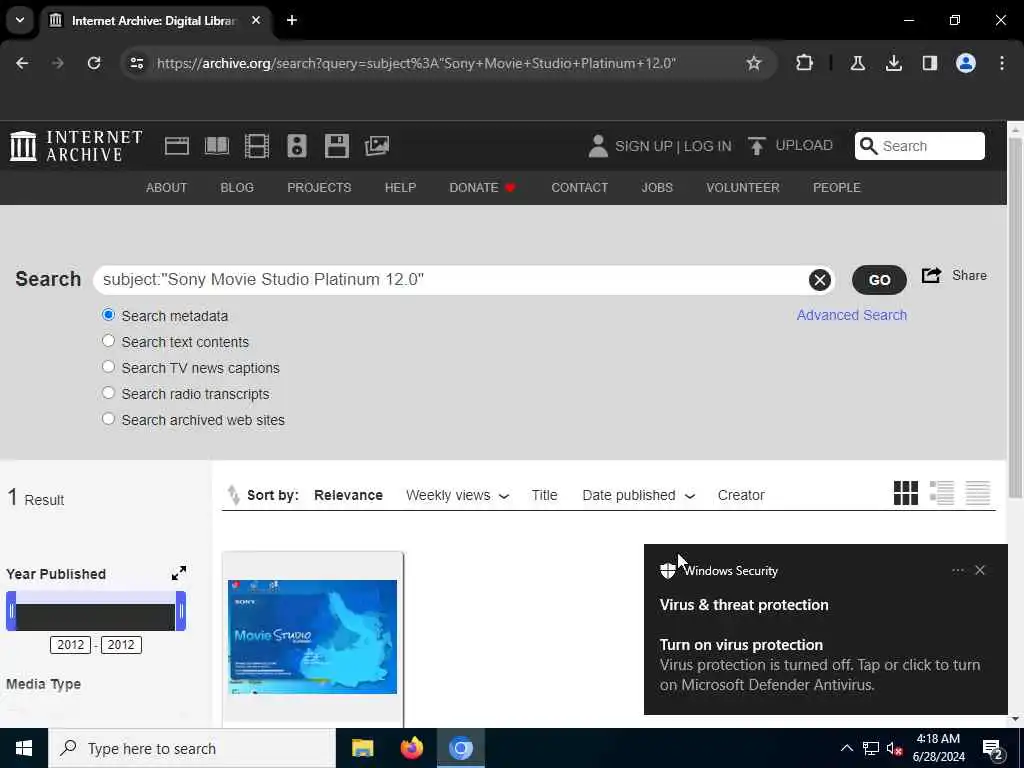Go back to previous page

22,63
